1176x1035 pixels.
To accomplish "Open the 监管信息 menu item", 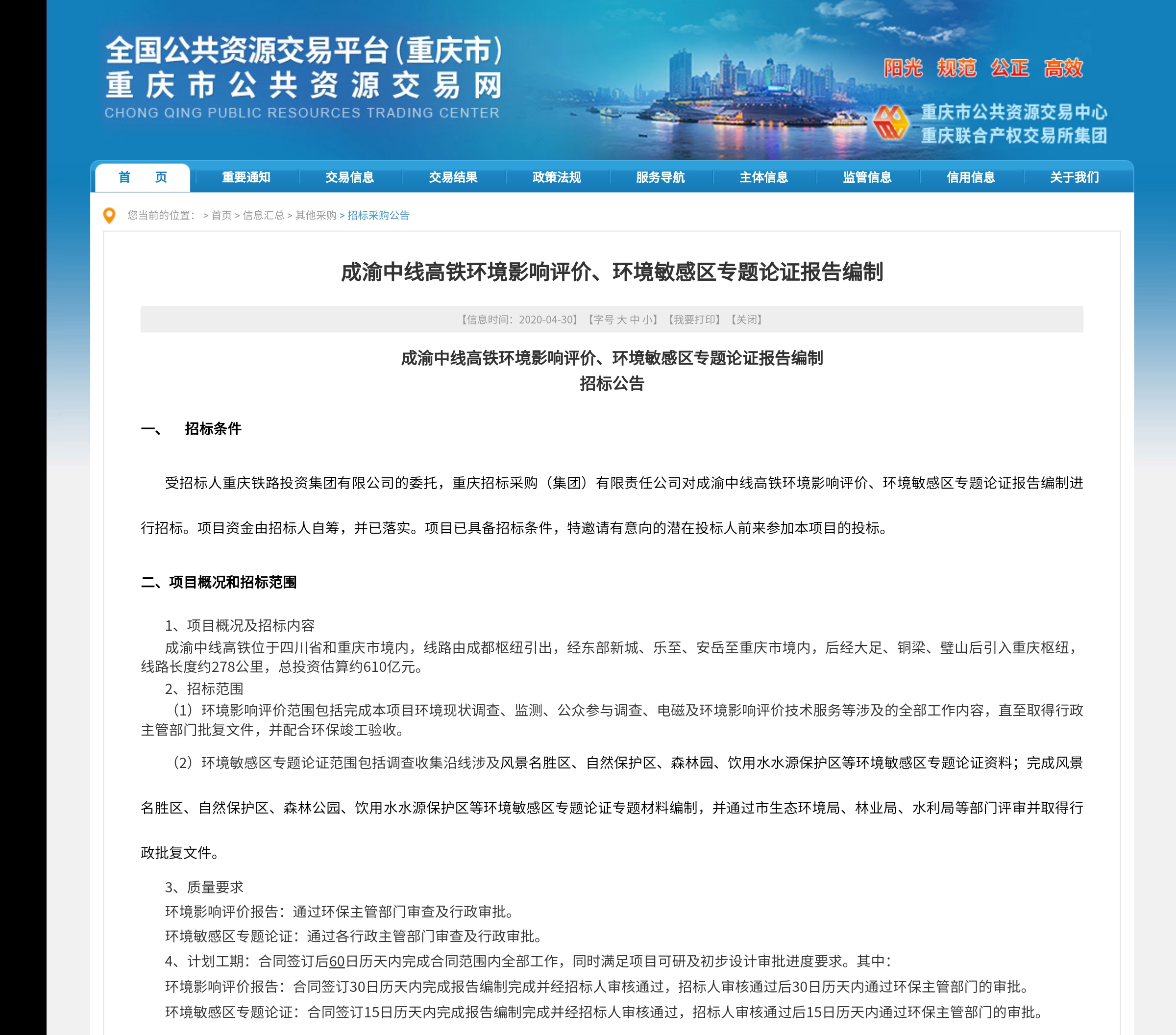I will click(868, 177).
